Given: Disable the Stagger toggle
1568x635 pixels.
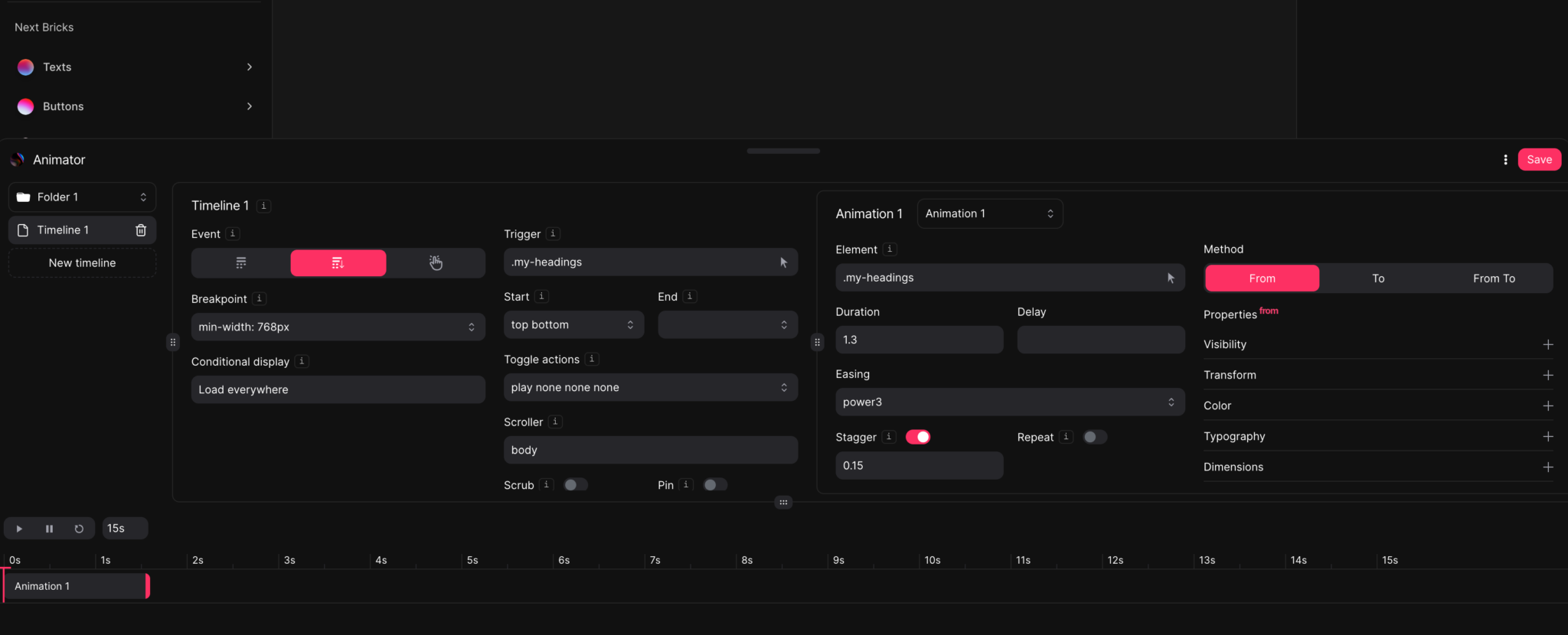Looking at the screenshot, I should (x=917, y=437).
